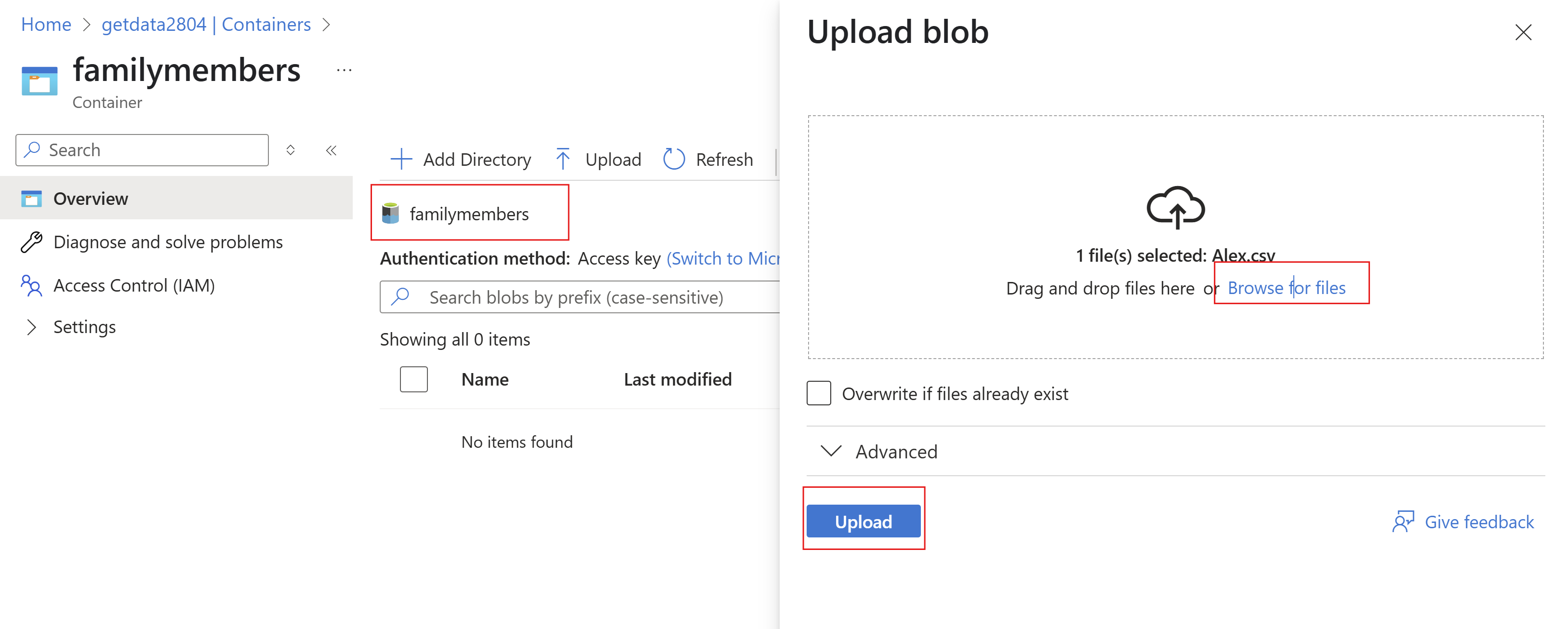Image resolution: width=1568 pixels, height=629 pixels.
Task: Go to getdata2804 | Containers breadcrumb
Action: click(206, 25)
